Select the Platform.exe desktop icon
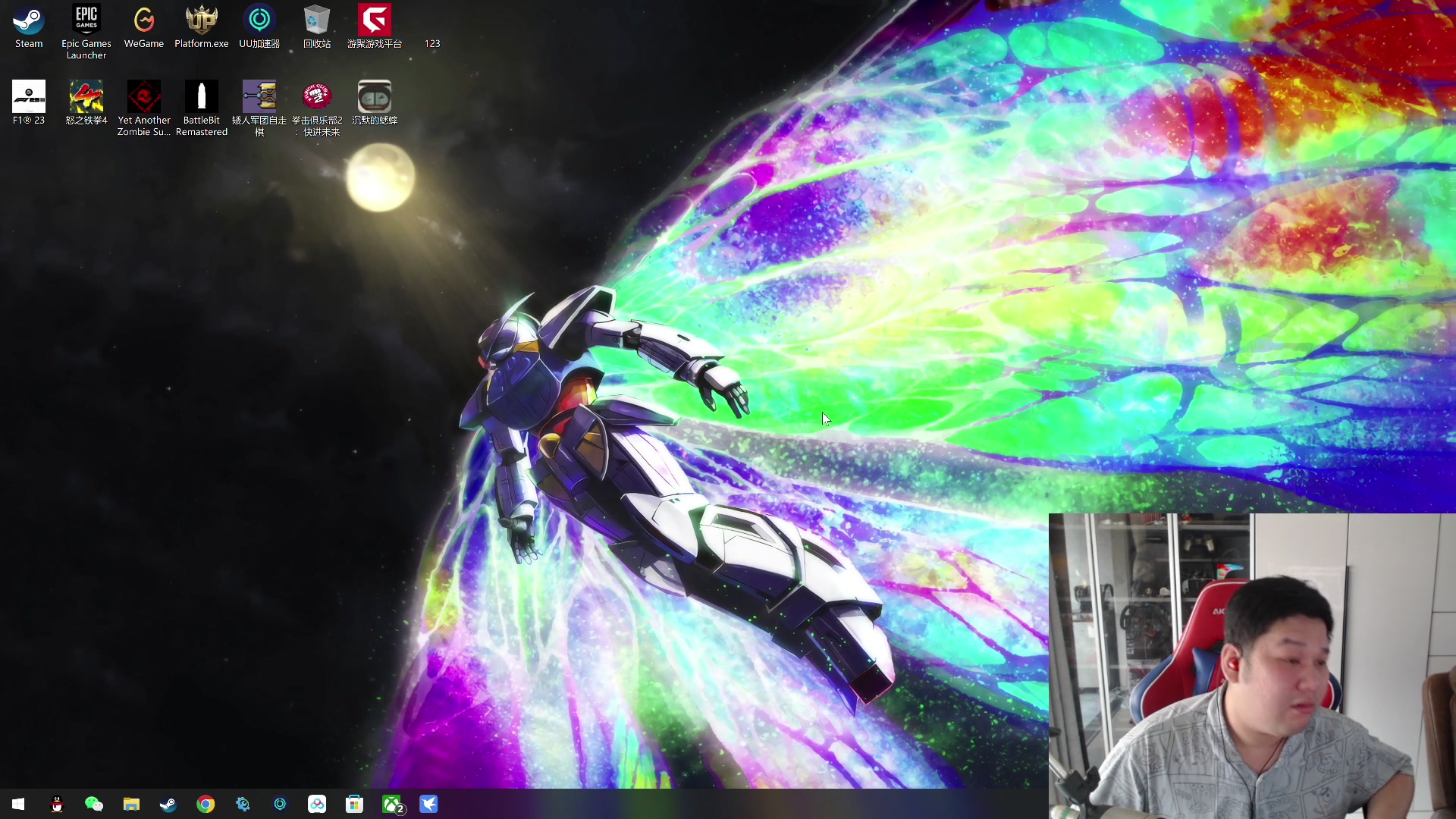The height and width of the screenshot is (819, 1456). (x=202, y=27)
